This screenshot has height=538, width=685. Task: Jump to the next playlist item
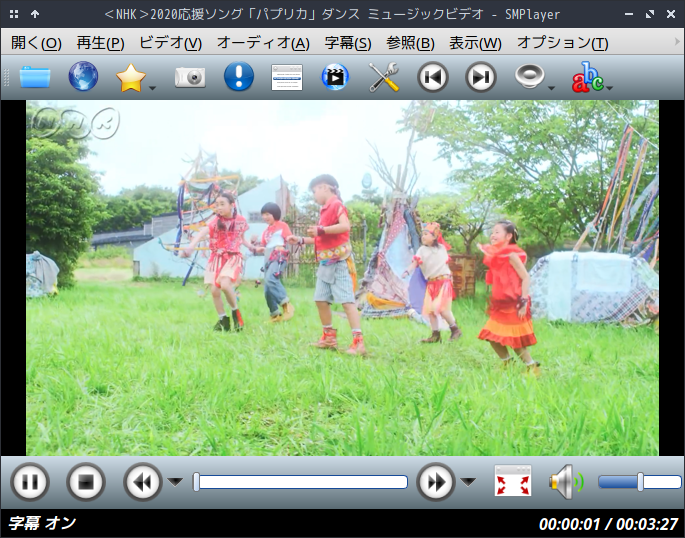(x=481, y=77)
